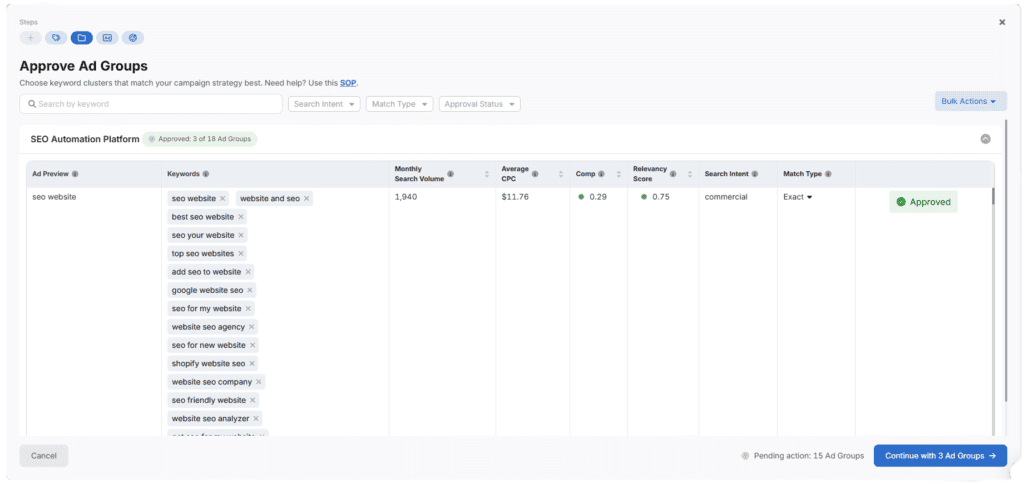Open the Approval Status filter dropdown
Image resolution: width=1024 pixels, height=484 pixels.
click(x=479, y=104)
